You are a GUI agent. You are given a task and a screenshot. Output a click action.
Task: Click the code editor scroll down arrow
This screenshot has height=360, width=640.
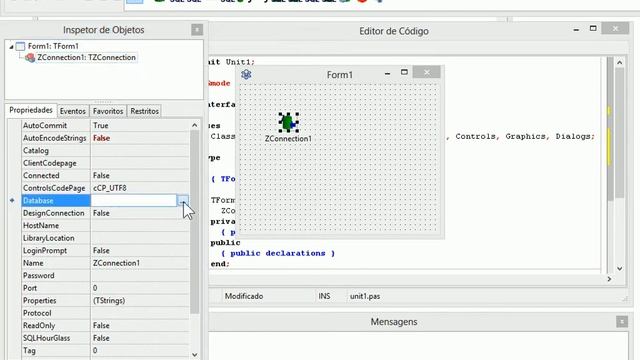(620, 269)
